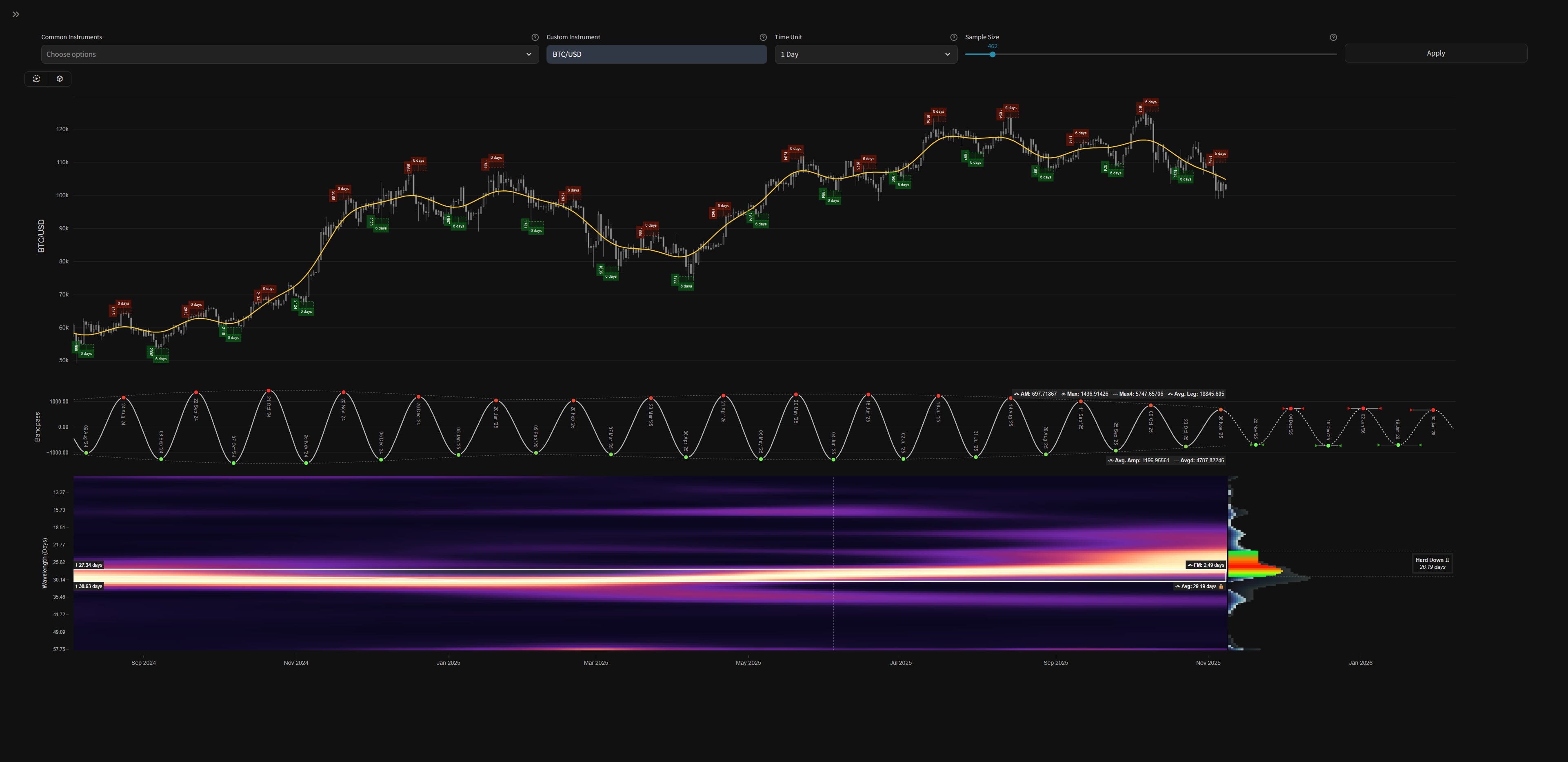
Task: Click the replay/animate icon button
Action: pyautogui.click(x=36, y=78)
